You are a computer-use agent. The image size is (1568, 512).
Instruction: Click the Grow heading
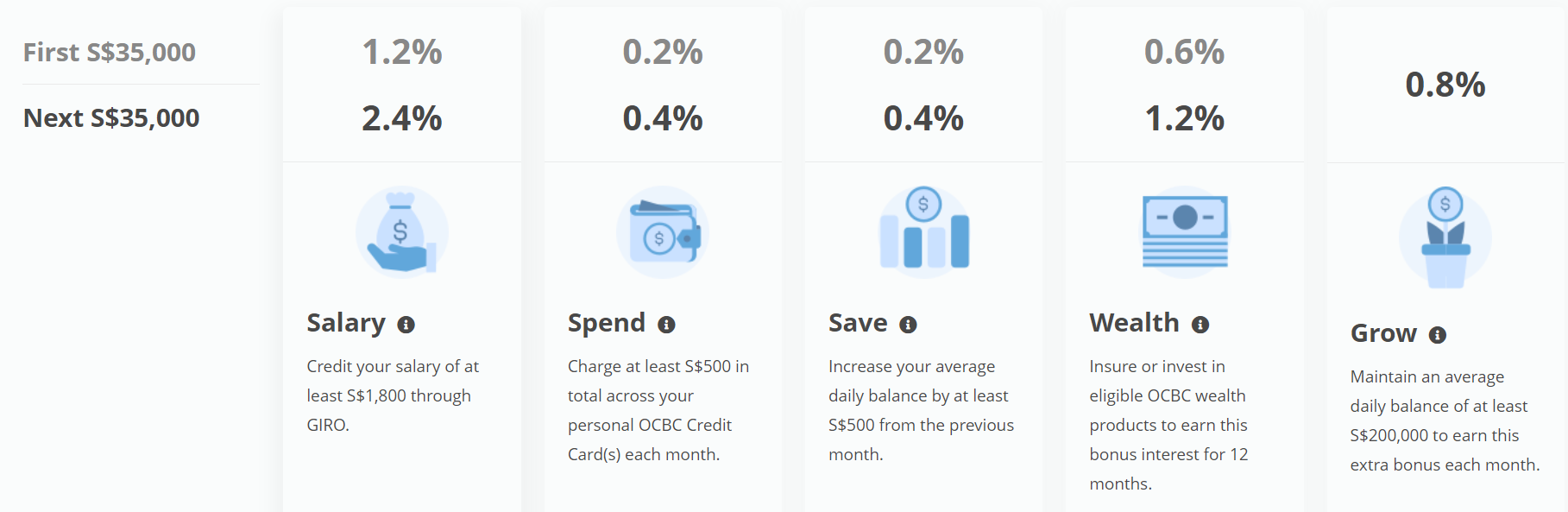point(1383,333)
